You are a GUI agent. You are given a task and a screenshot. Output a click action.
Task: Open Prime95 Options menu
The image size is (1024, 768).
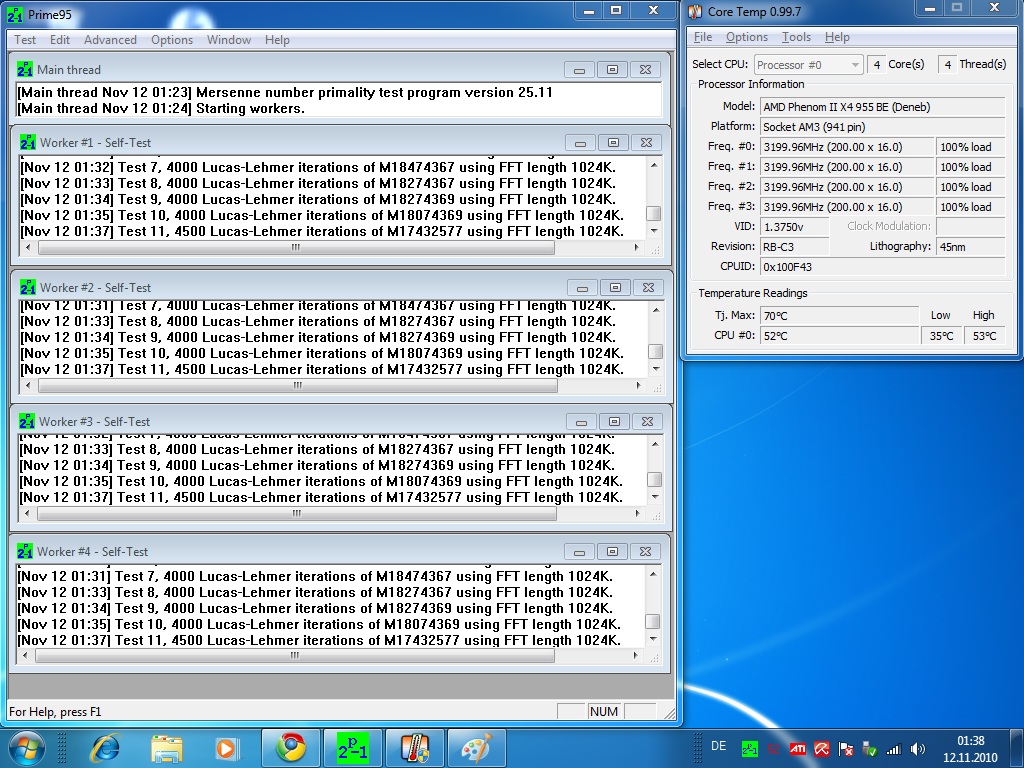[x=172, y=40]
